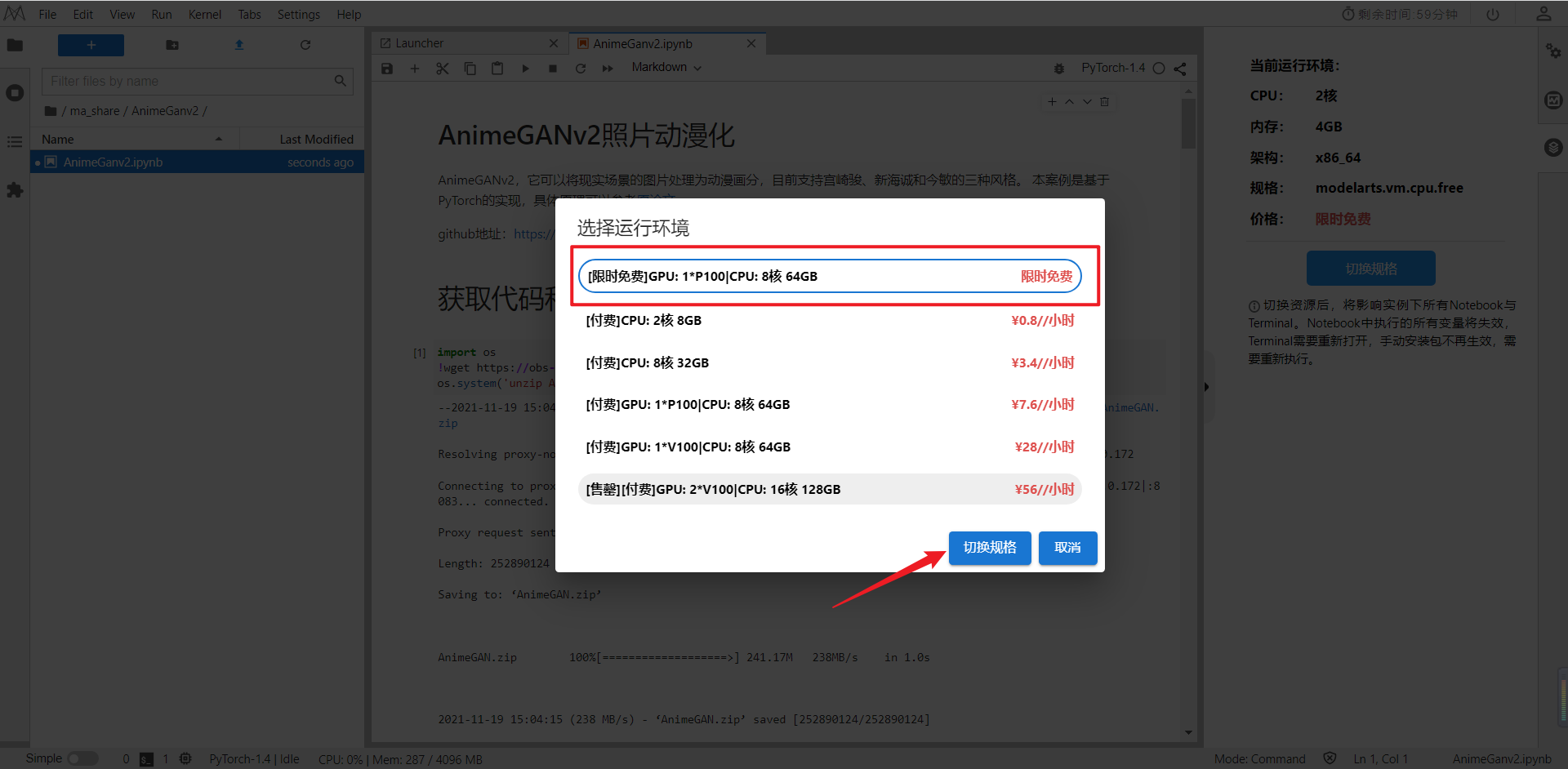
Task: Open the ma_share breadcrumb folder
Action: (x=95, y=111)
